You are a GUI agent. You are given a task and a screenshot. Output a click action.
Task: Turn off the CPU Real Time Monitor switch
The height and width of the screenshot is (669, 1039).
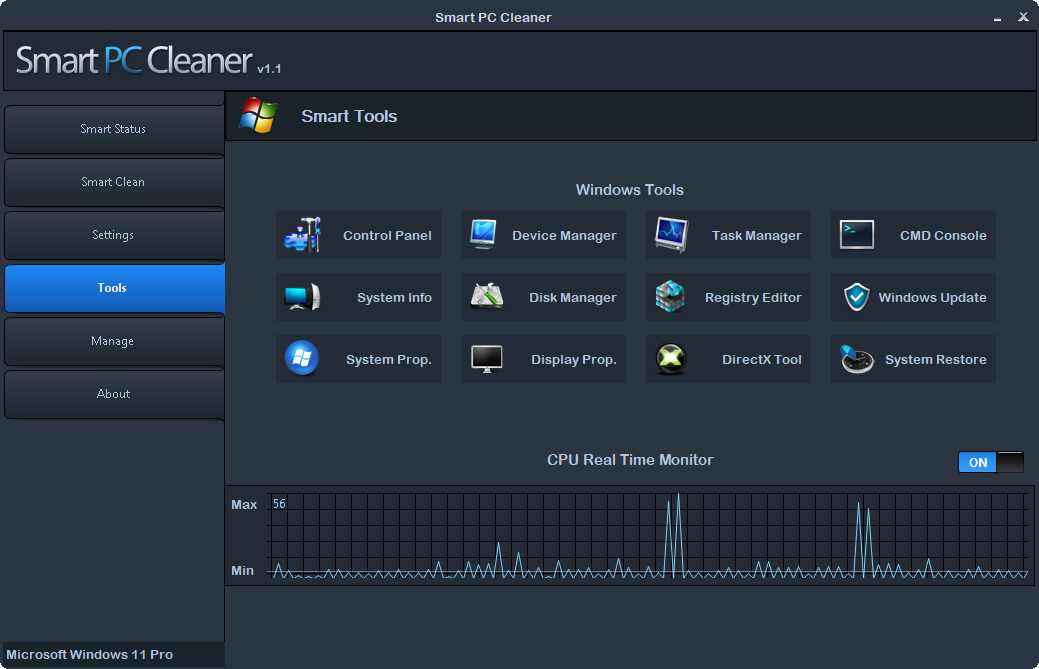click(x=991, y=462)
